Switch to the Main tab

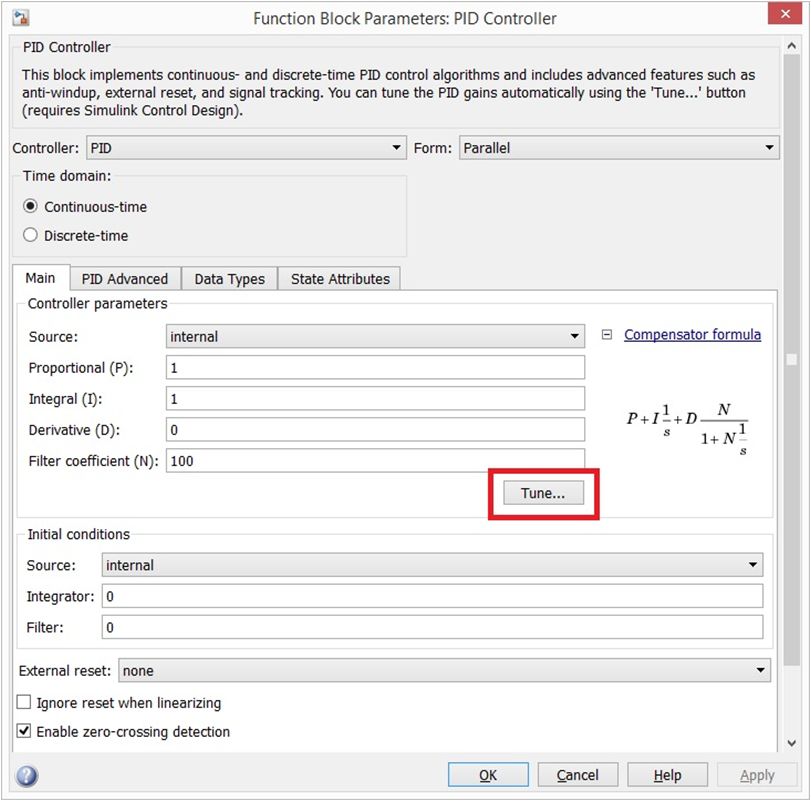click(x=40, y=278)
